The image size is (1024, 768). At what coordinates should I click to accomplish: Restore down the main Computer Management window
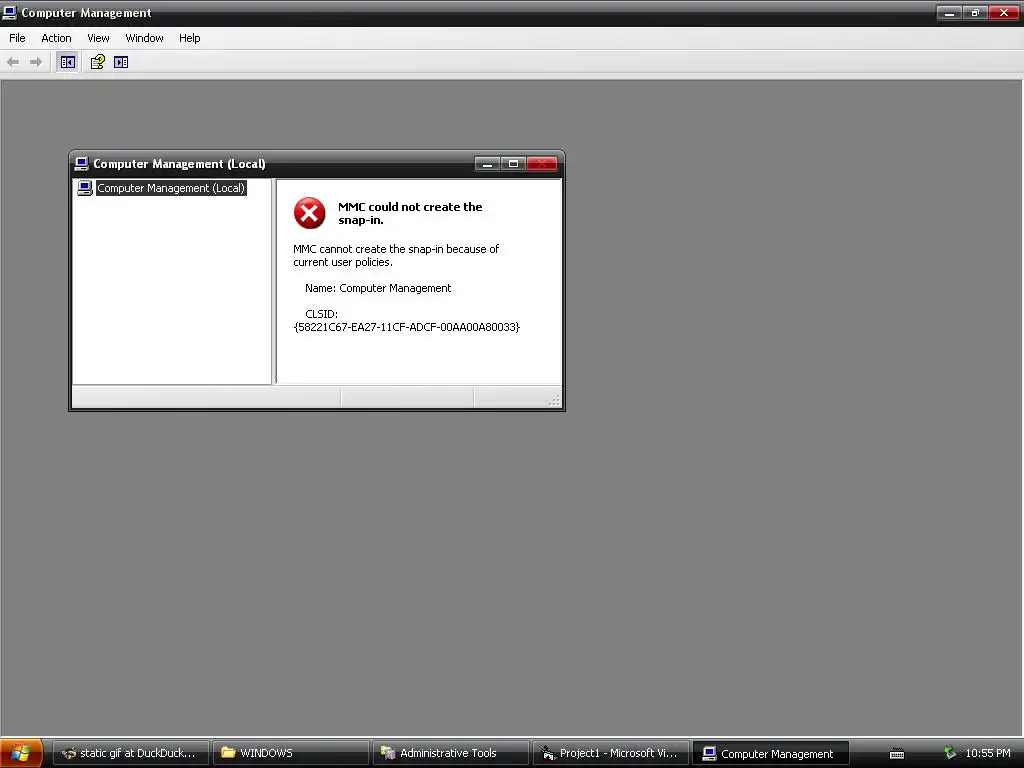[x=975, y=12]
